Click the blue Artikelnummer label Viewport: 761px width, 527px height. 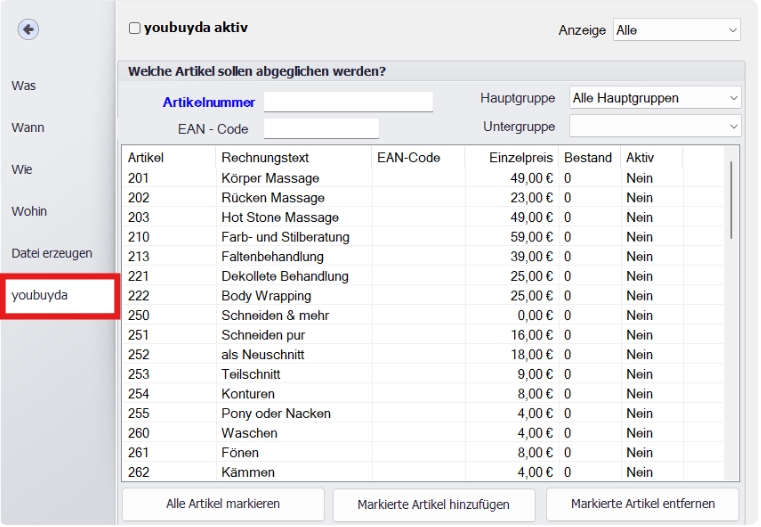tap(209, 102)
